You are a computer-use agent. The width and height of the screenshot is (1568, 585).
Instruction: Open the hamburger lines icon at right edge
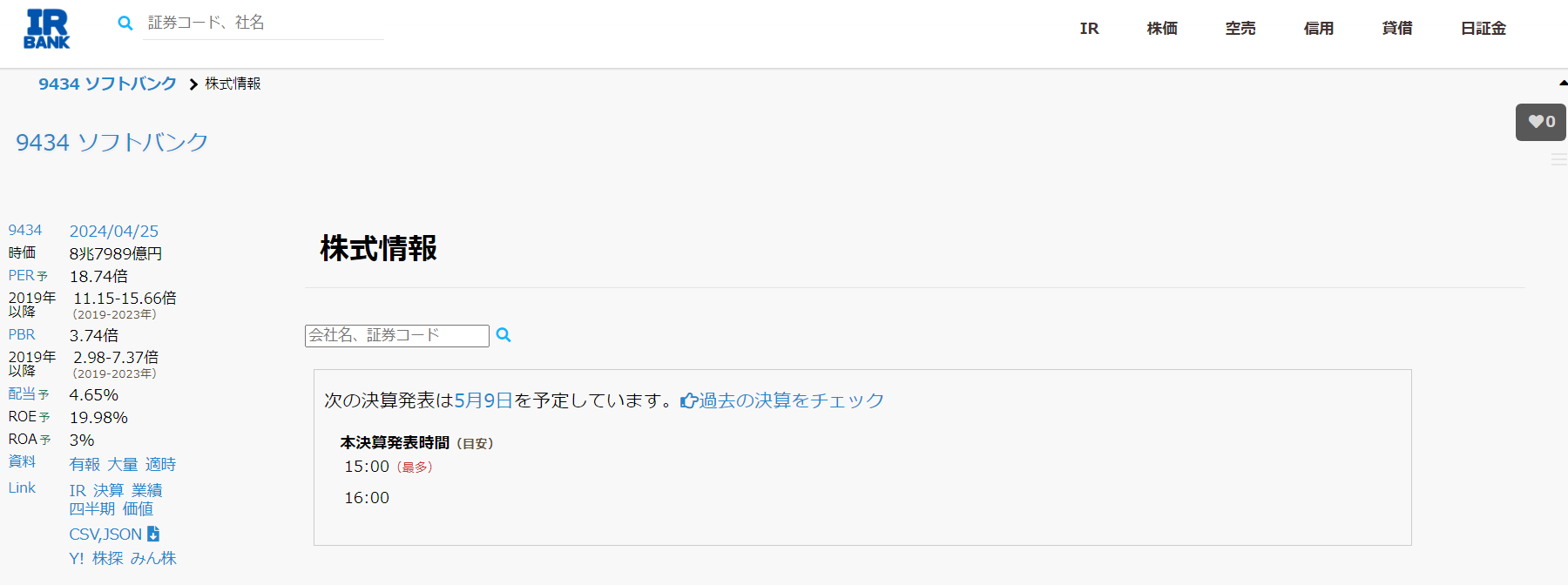1559,160
